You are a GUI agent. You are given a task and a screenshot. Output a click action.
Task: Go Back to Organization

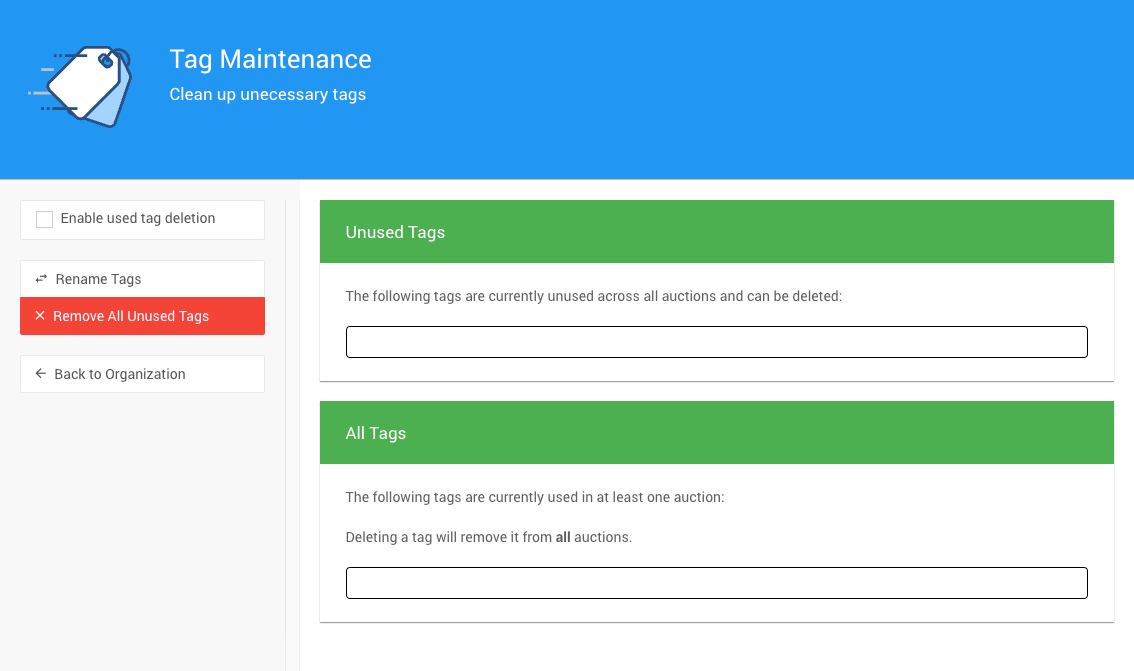pyautogui.click(x=120, y=374)
